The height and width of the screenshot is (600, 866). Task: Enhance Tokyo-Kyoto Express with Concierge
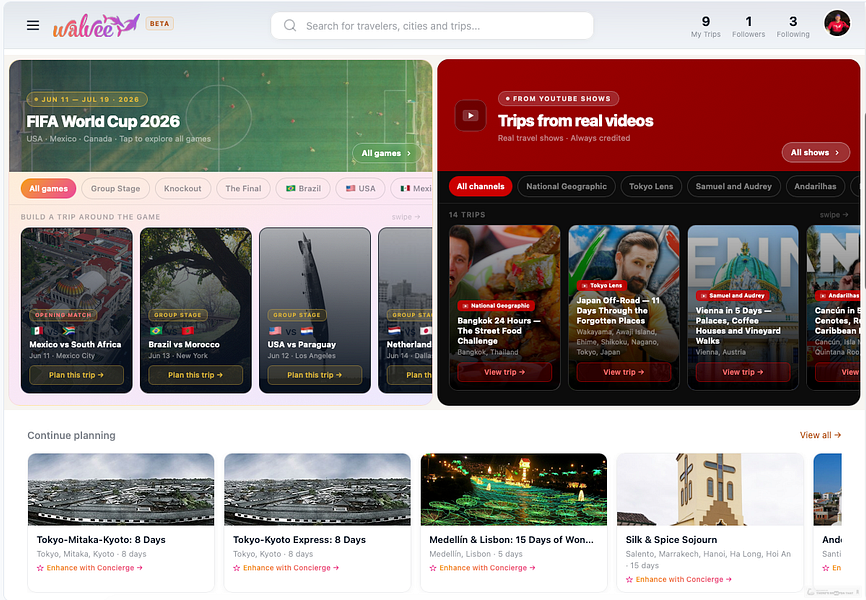[x=286, y=568]
